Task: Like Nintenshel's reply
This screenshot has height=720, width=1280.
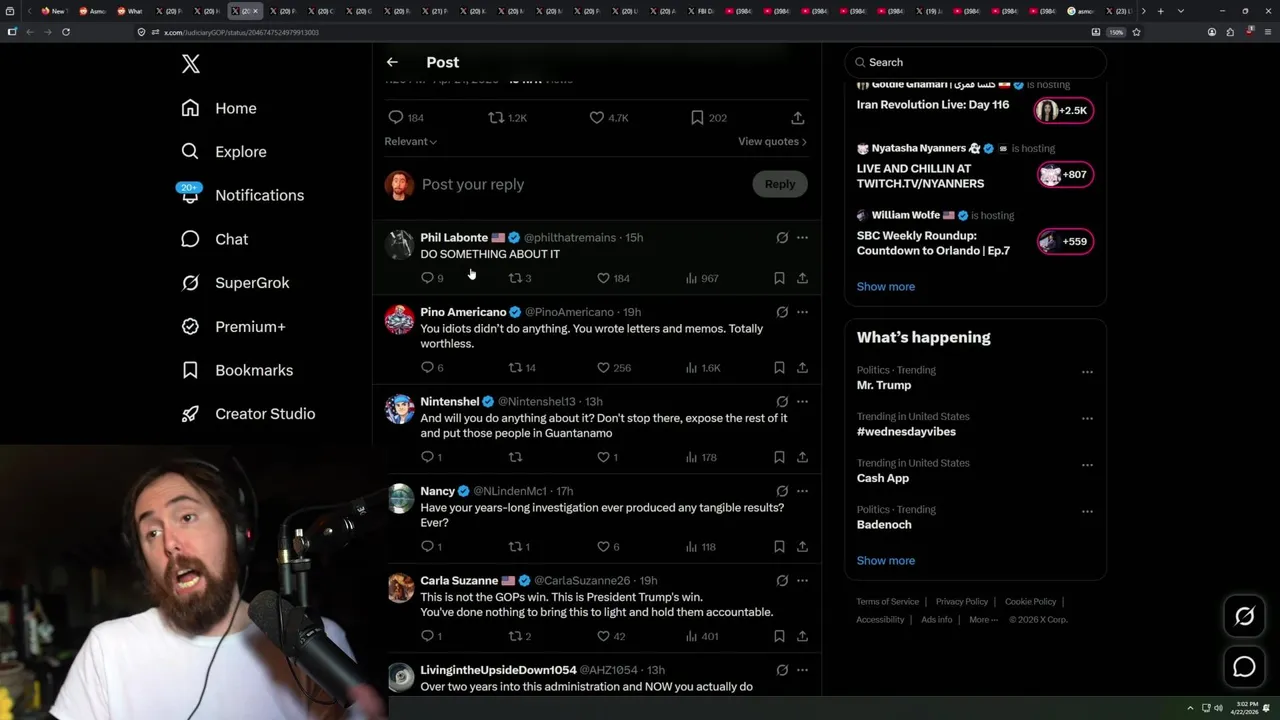Action: point(603,457)
